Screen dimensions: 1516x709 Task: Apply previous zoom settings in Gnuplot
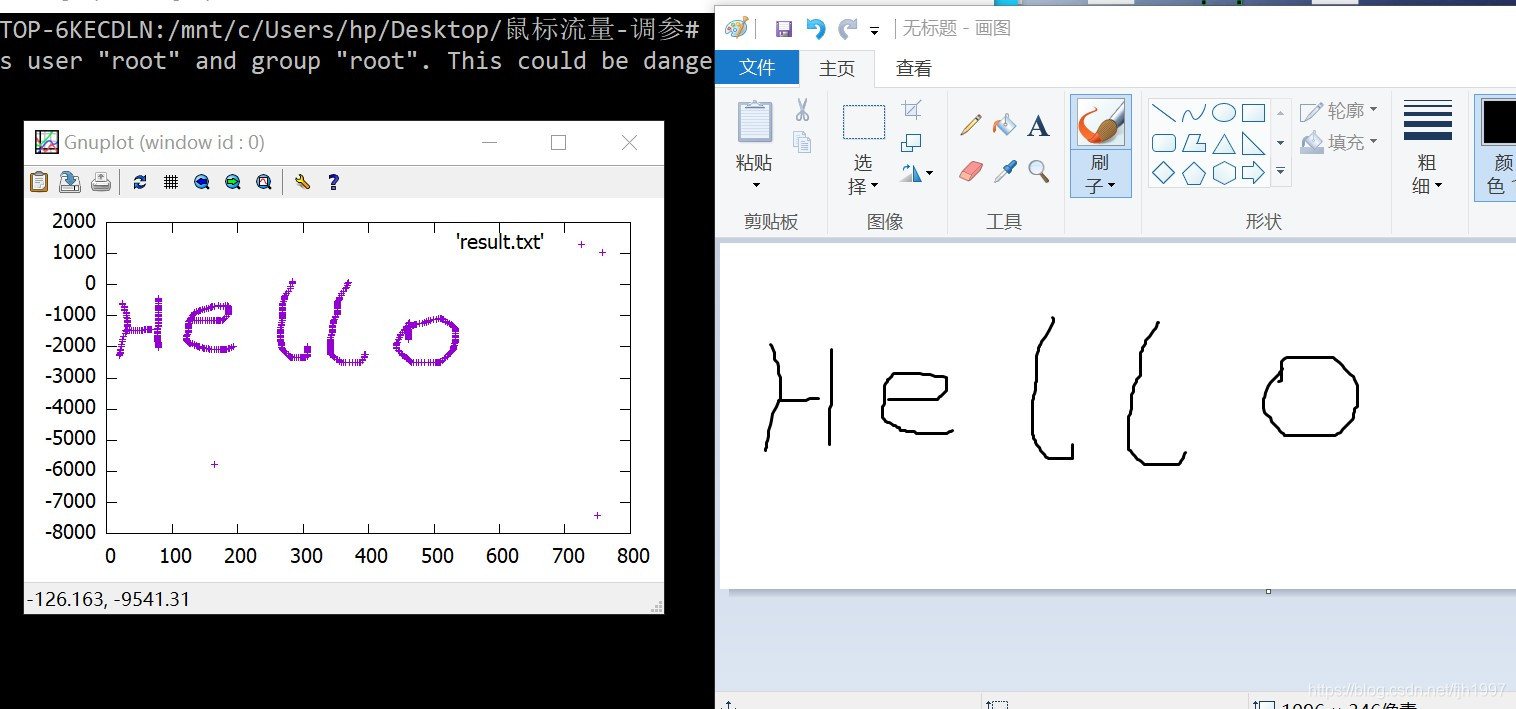click(x=202, y=182)
